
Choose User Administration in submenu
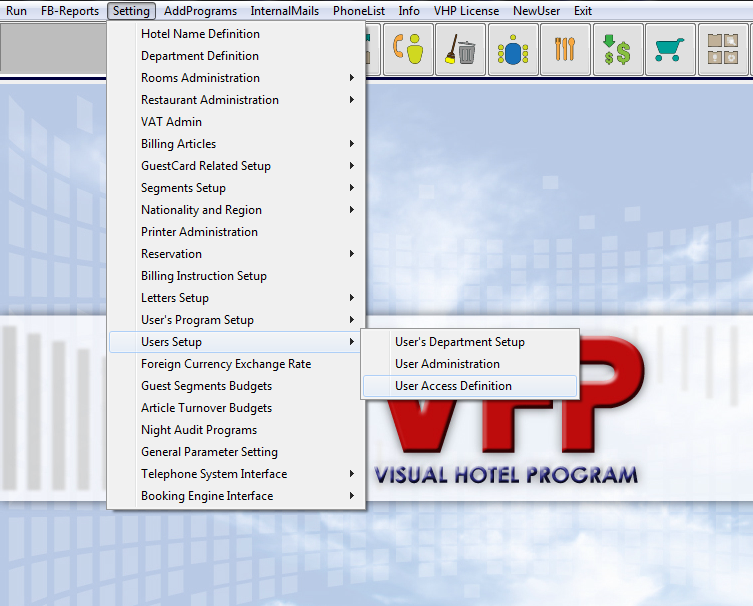coord(470,364)
